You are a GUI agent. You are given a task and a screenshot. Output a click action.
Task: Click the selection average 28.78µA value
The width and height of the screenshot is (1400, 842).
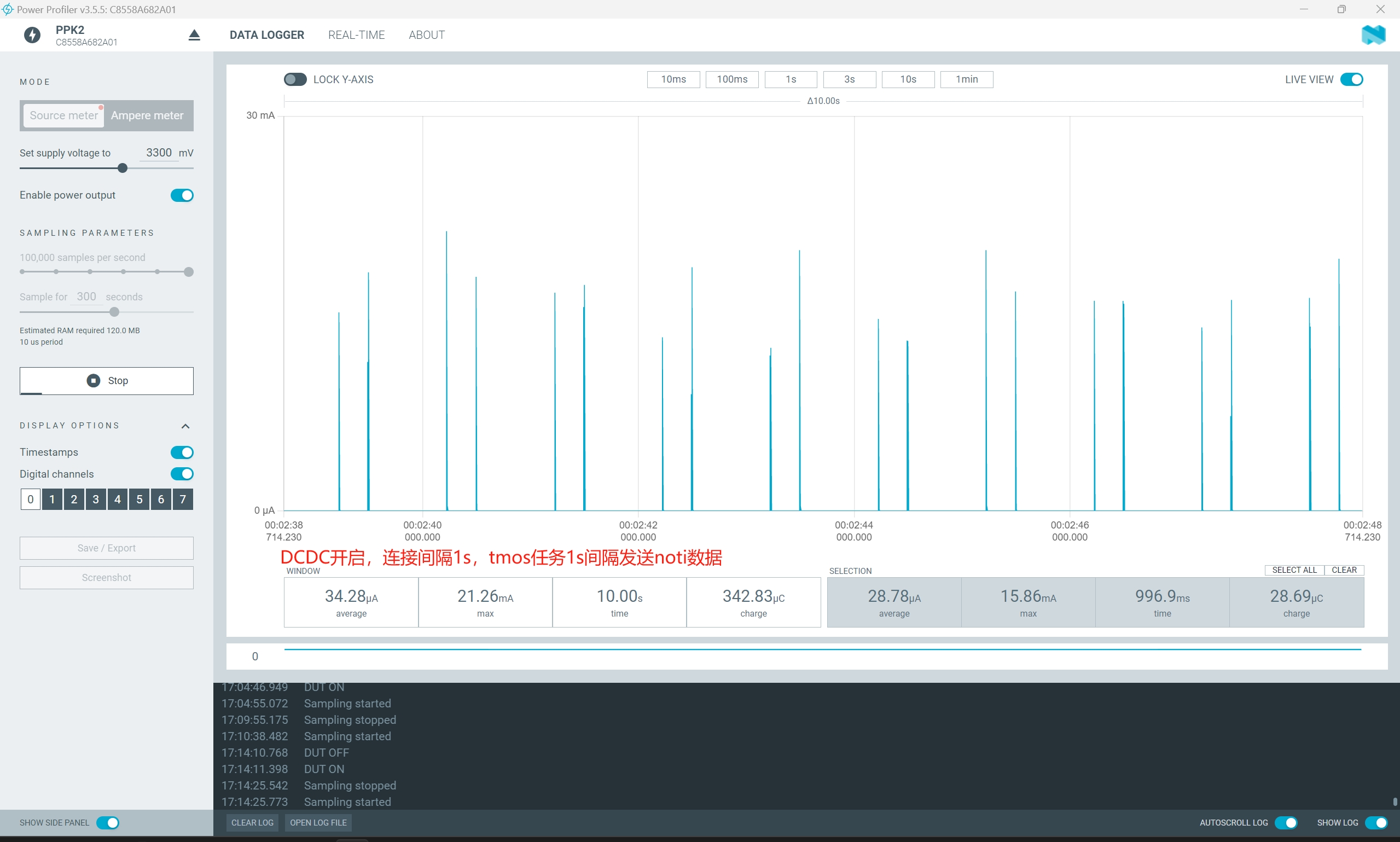coord(894,596)
